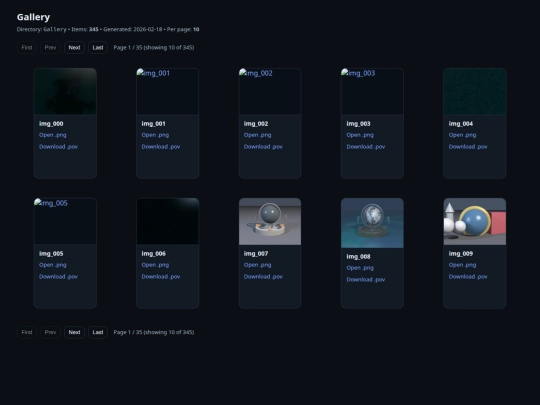Open the broken img_001 thumbnail
Screen dimensions: 540x405
[167, 91]
